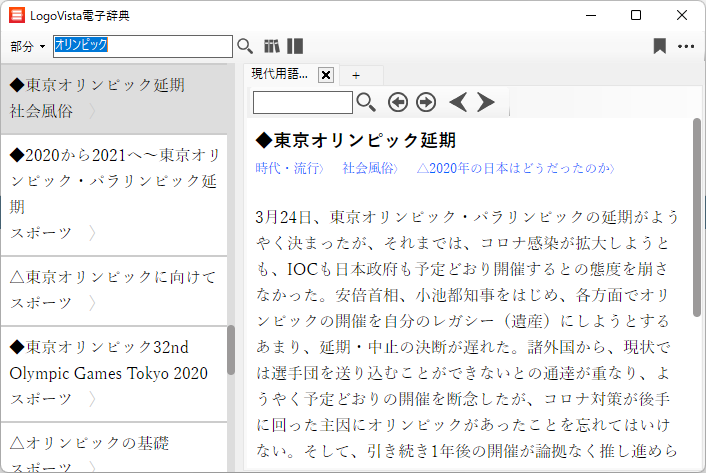Go forward with circled right arrow
This screenshot has height=473, width=706.
coord(426,102)
